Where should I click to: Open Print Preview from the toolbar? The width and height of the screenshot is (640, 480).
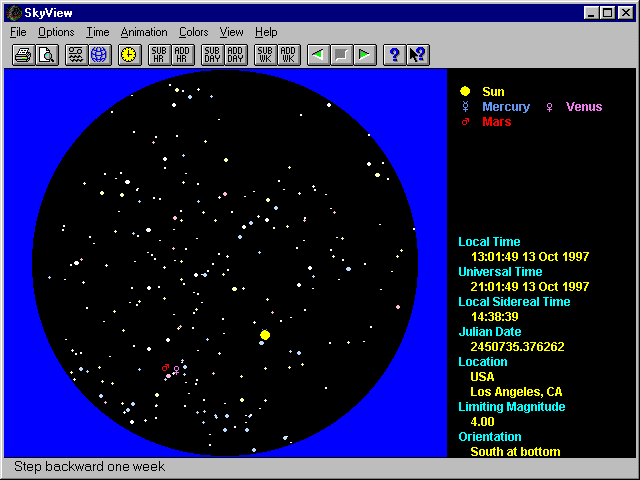[46, 55]
